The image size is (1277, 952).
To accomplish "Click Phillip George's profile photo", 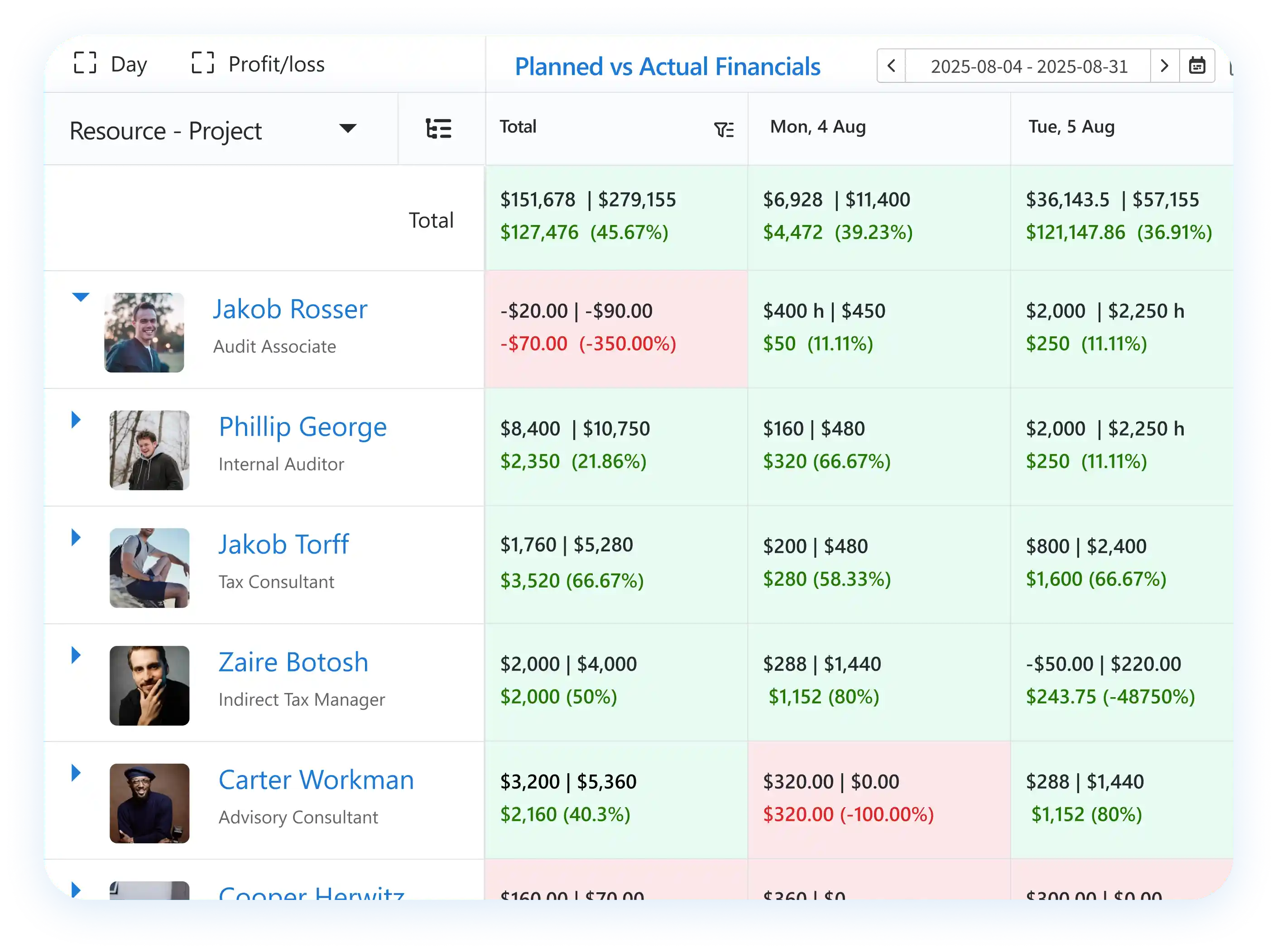I will [x=149, y=450].
